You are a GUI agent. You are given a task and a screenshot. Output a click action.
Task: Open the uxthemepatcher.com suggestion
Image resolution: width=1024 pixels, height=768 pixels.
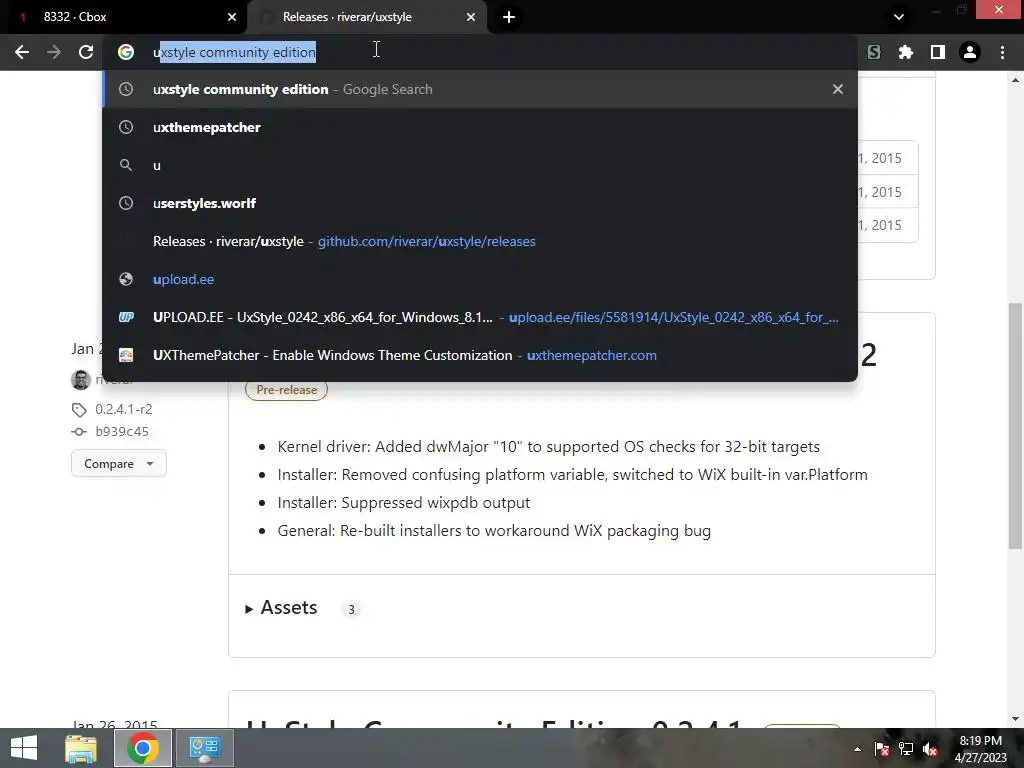[480, 355]
